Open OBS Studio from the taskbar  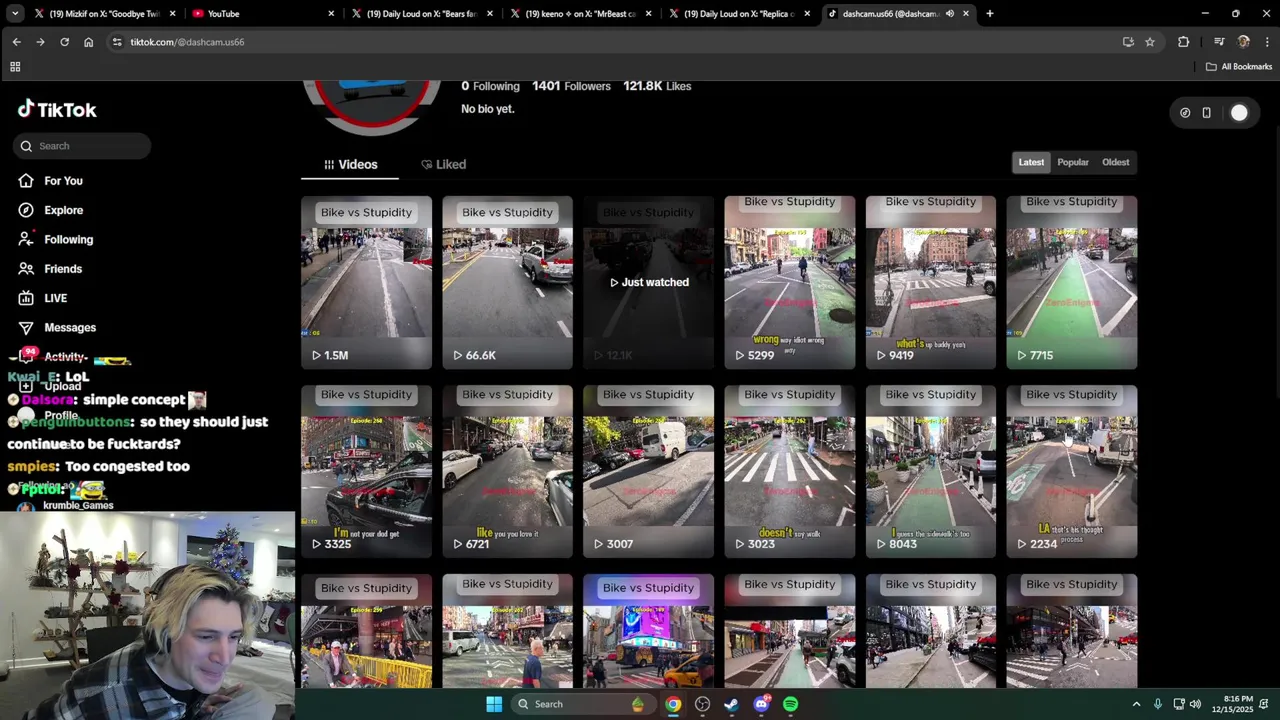(x=703, y=704)
